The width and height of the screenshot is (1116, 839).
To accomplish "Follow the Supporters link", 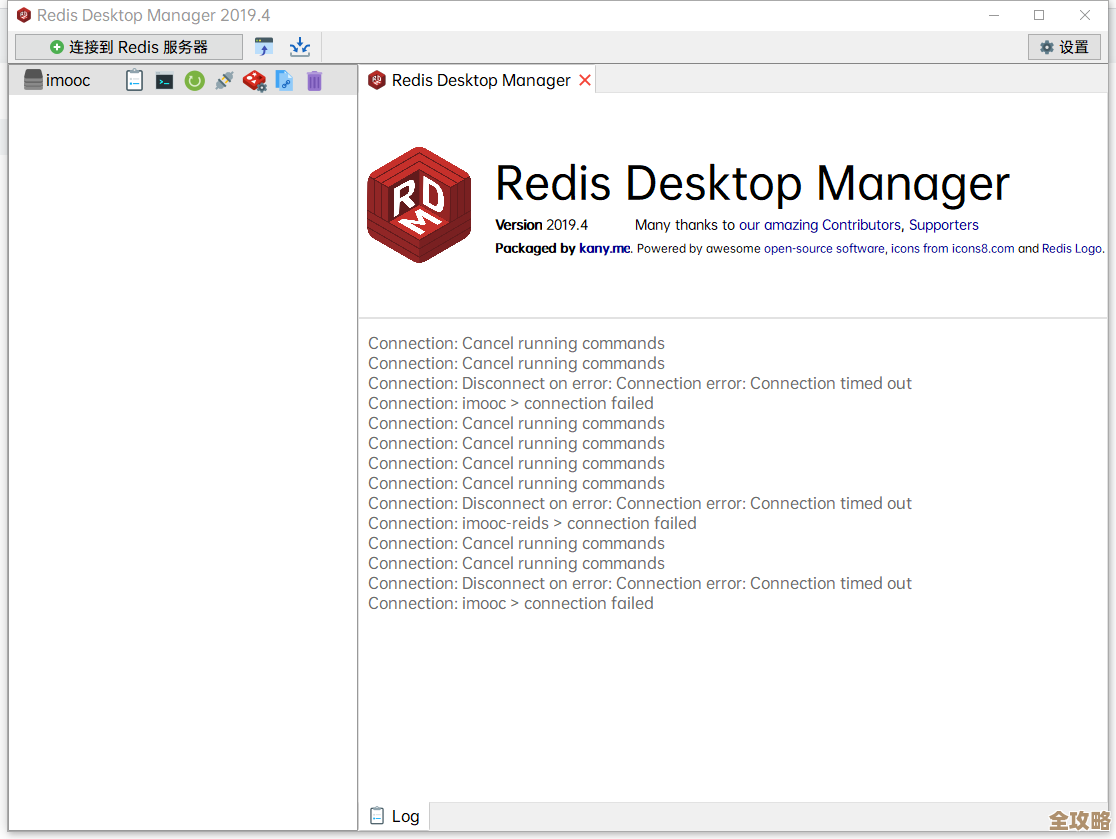I will coord(943,225).
